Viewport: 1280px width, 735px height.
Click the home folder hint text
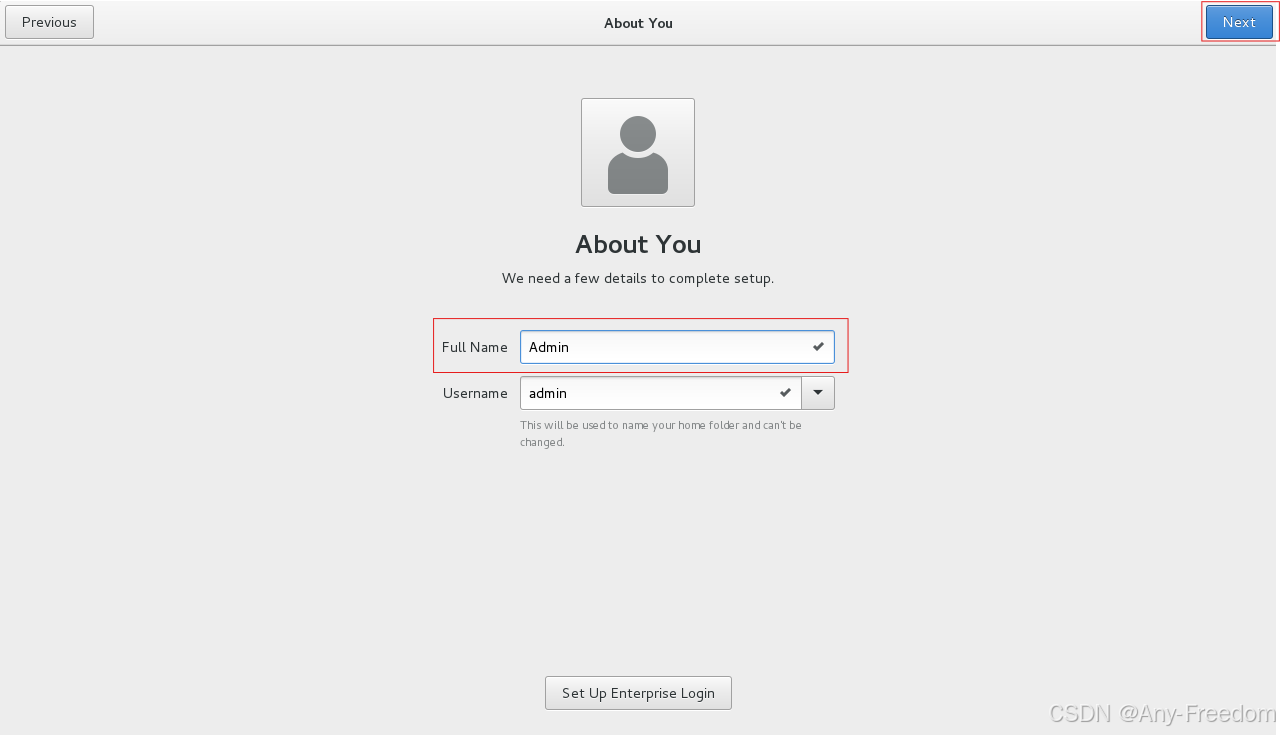(x=661, y=433)
